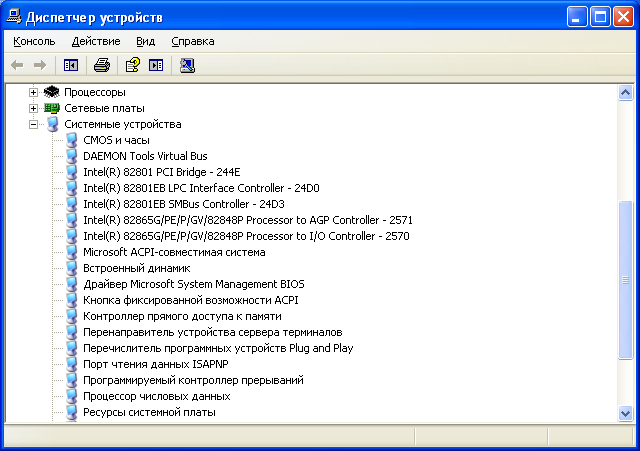Click icon beside Processor to I/O Controller - 2570
Viewport: 640px width, 451px height.
(72, 236)
